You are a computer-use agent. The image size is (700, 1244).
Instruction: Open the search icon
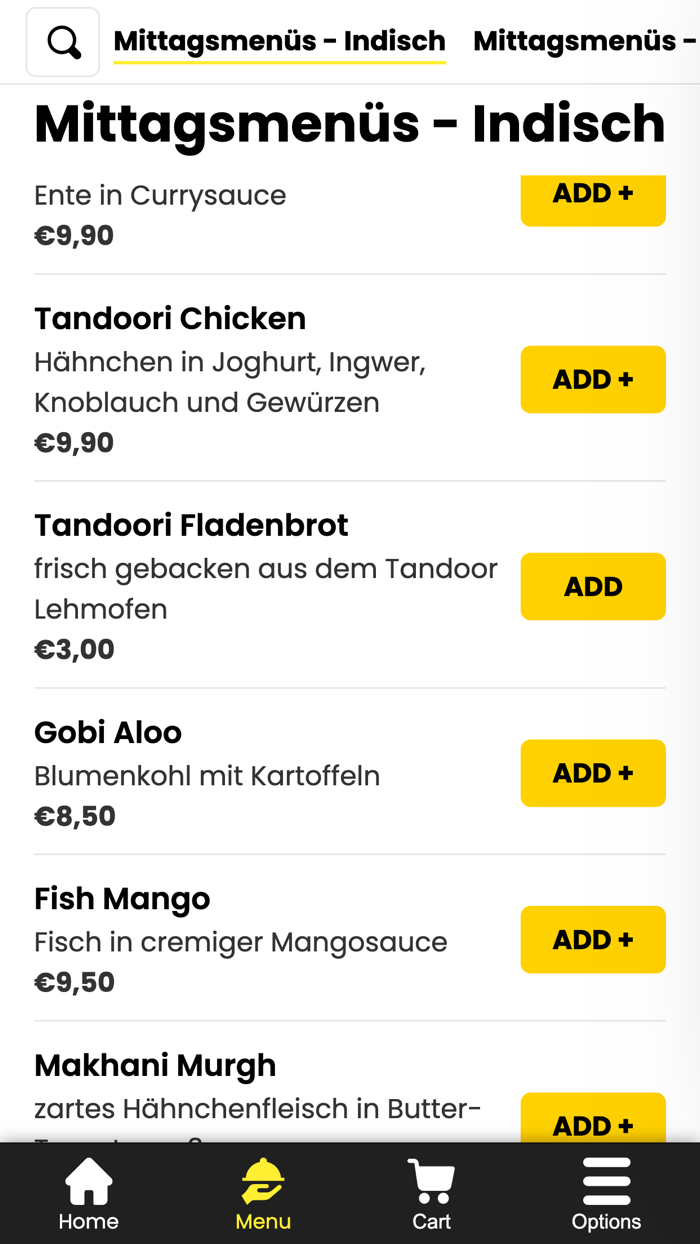62,41
